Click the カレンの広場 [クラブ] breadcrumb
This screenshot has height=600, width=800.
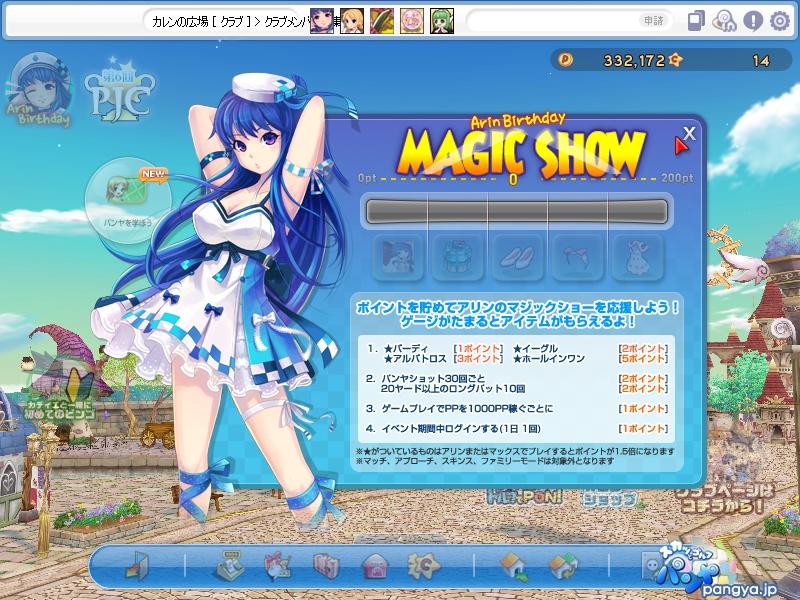[x=202, y=21]
